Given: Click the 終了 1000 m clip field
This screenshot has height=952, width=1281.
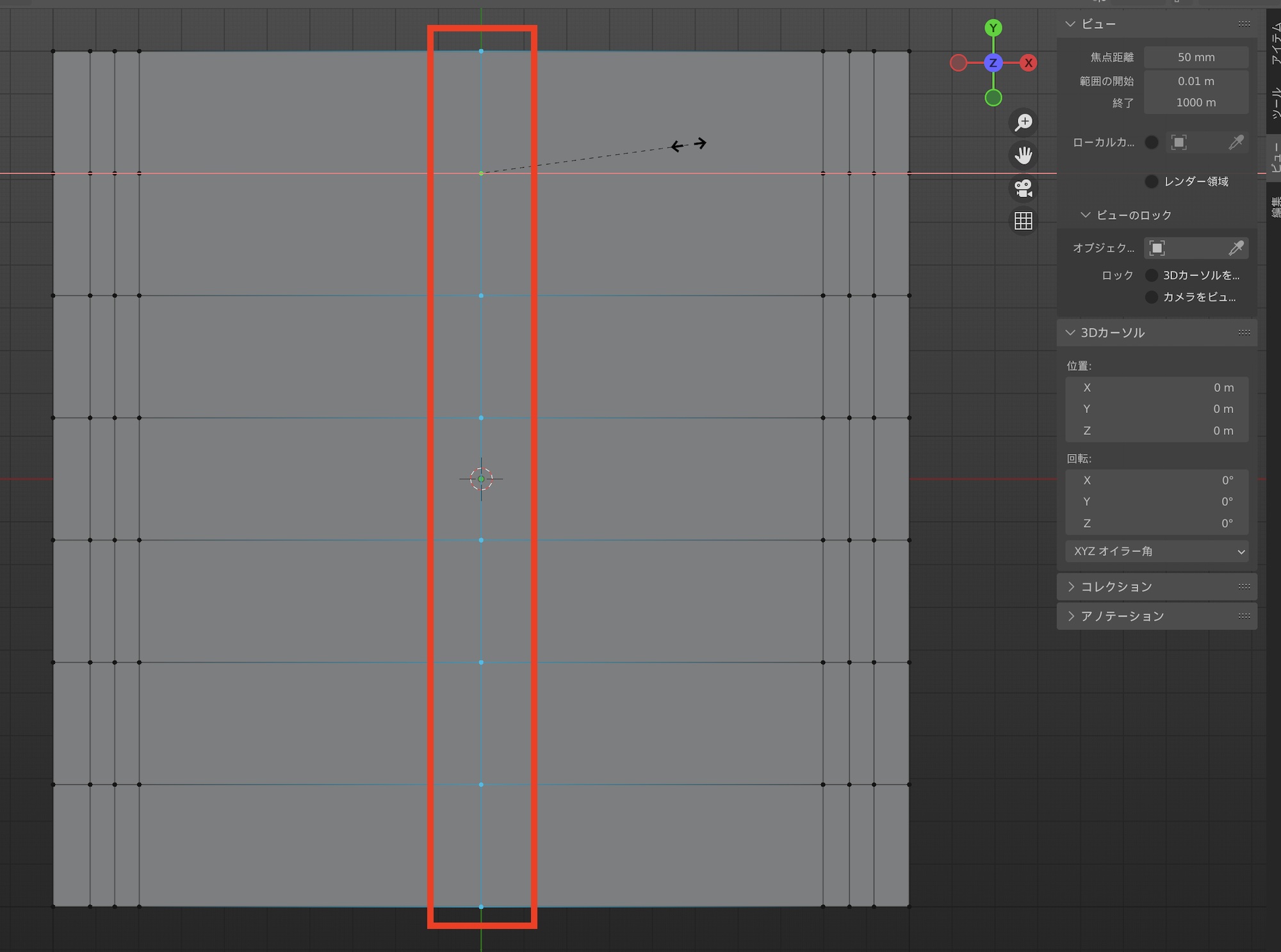Looking at the screenshot, I should 1195,102.
